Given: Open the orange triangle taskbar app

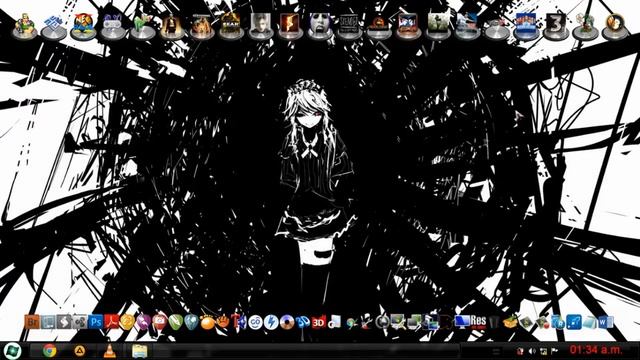Looking at the screenshot, I should (80, 351).
